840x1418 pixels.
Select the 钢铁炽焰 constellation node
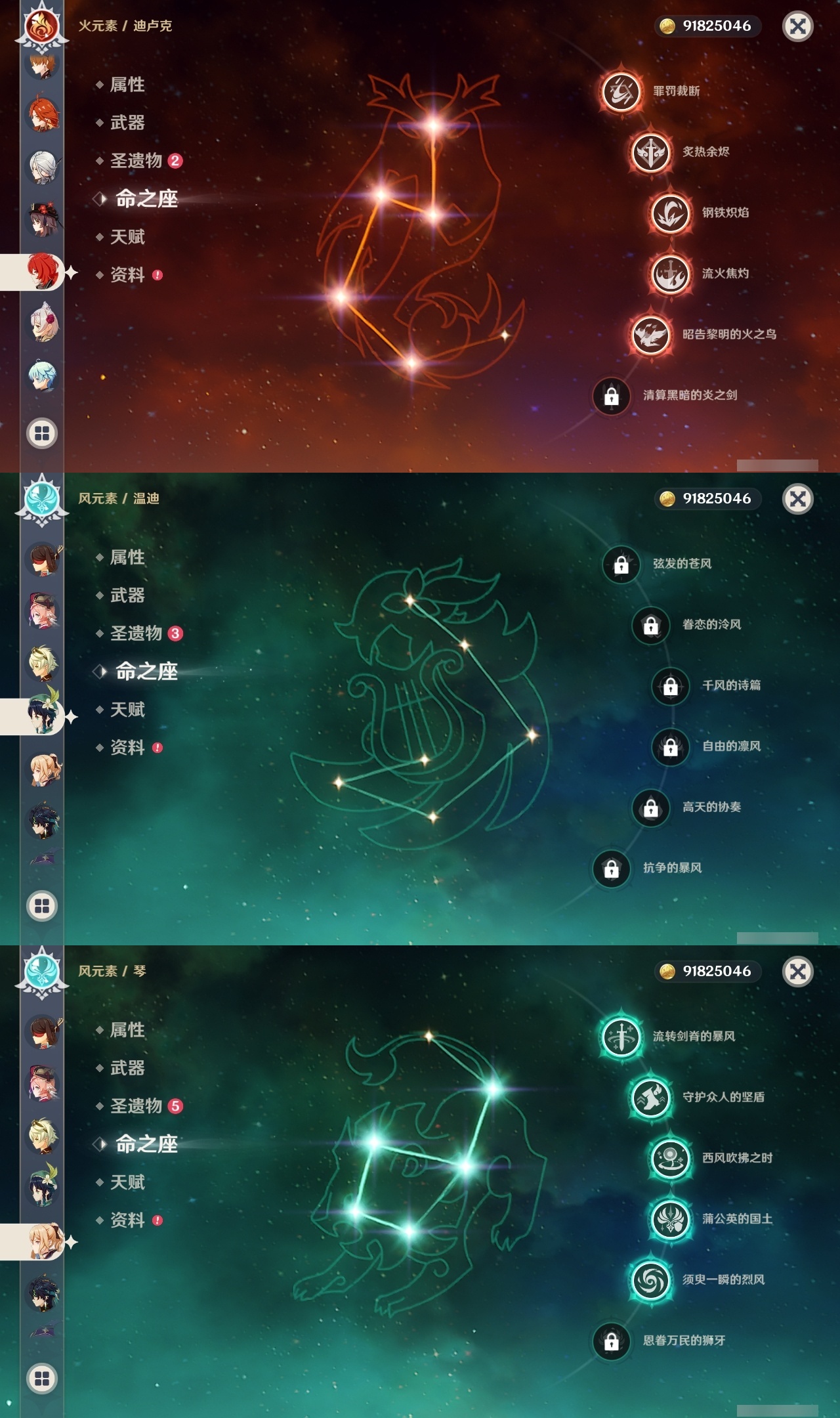click(670, 213)
